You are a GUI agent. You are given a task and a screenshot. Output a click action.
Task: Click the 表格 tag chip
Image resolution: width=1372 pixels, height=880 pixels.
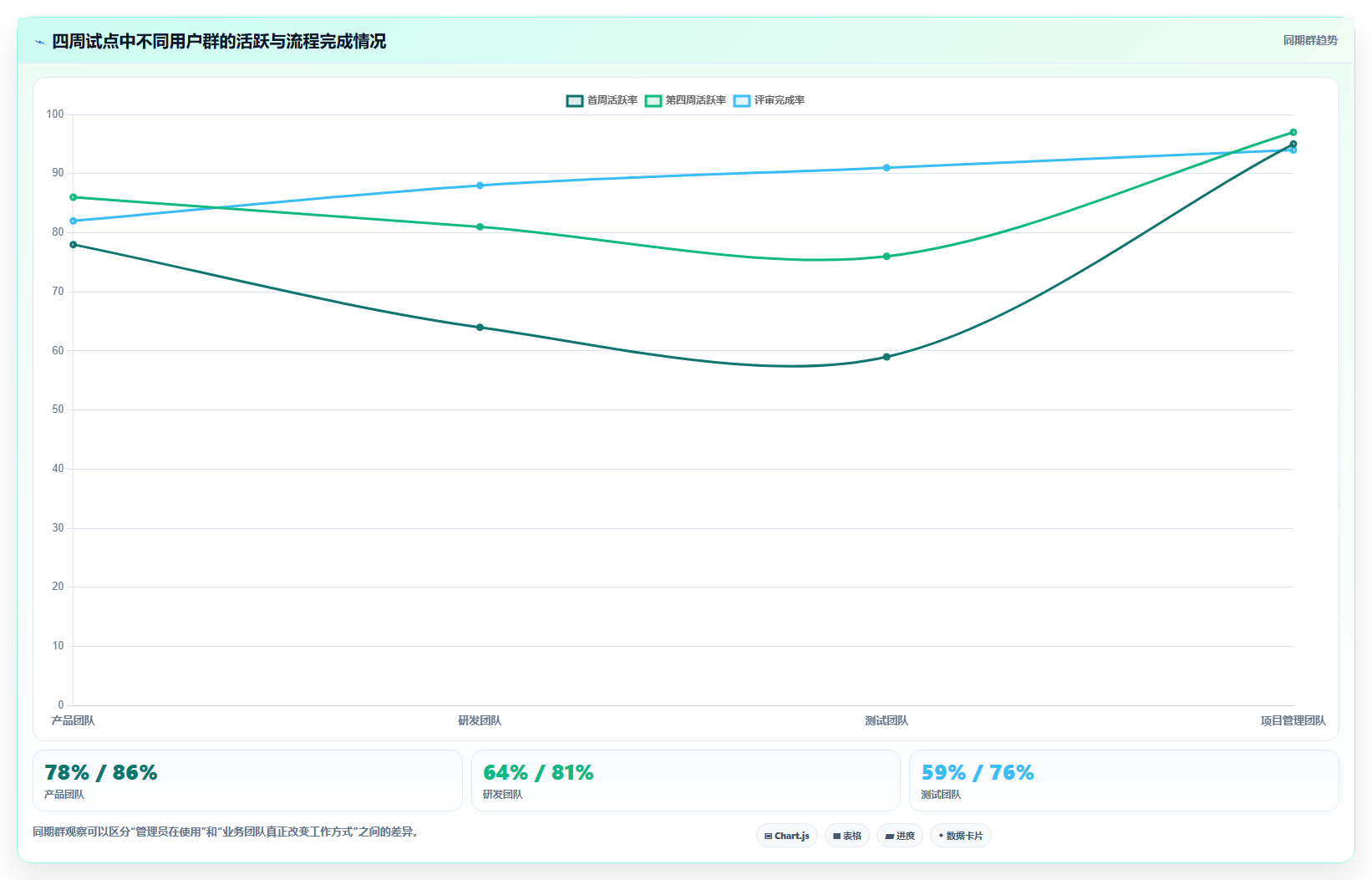point(847,836)
